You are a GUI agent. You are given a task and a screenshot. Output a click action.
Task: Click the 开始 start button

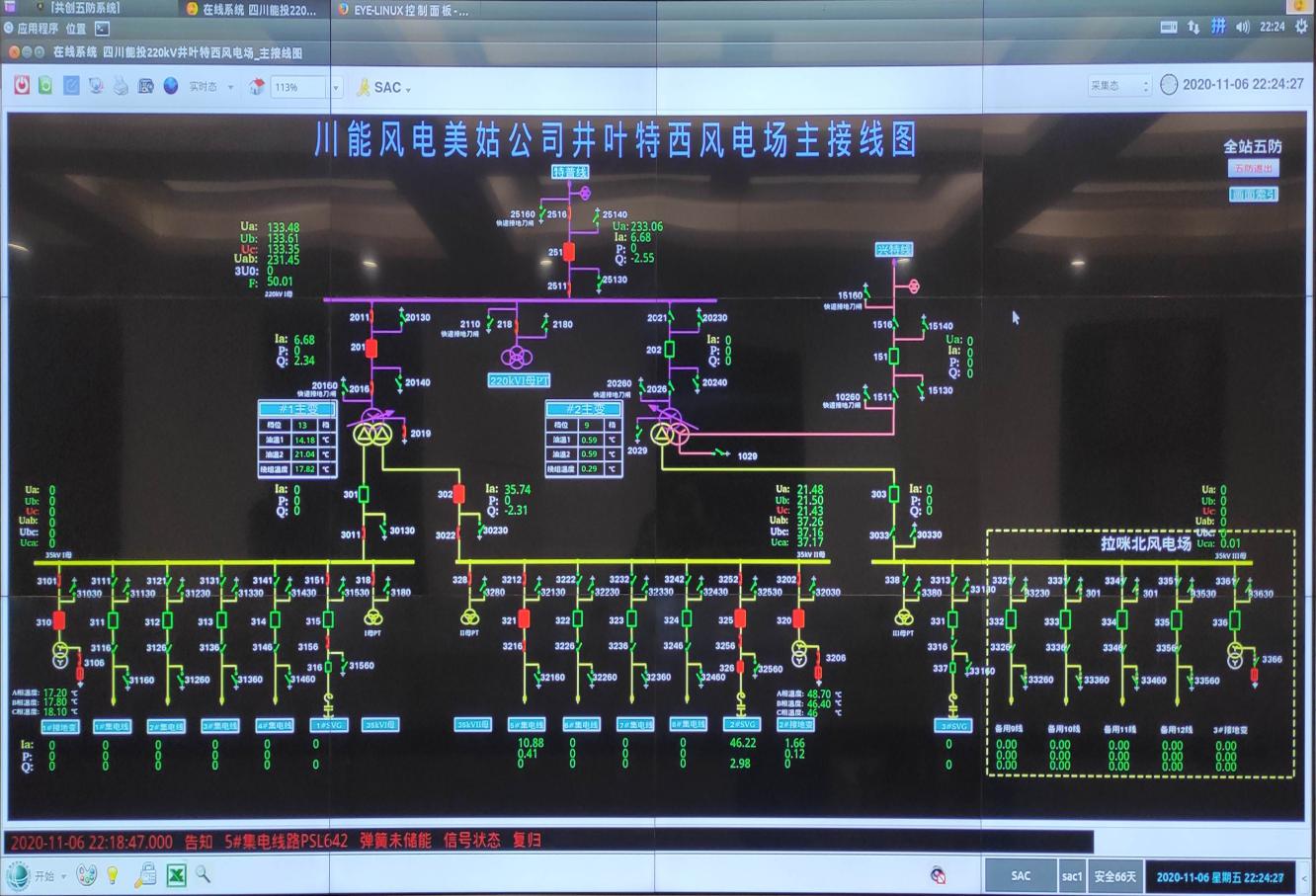[35, 875]
